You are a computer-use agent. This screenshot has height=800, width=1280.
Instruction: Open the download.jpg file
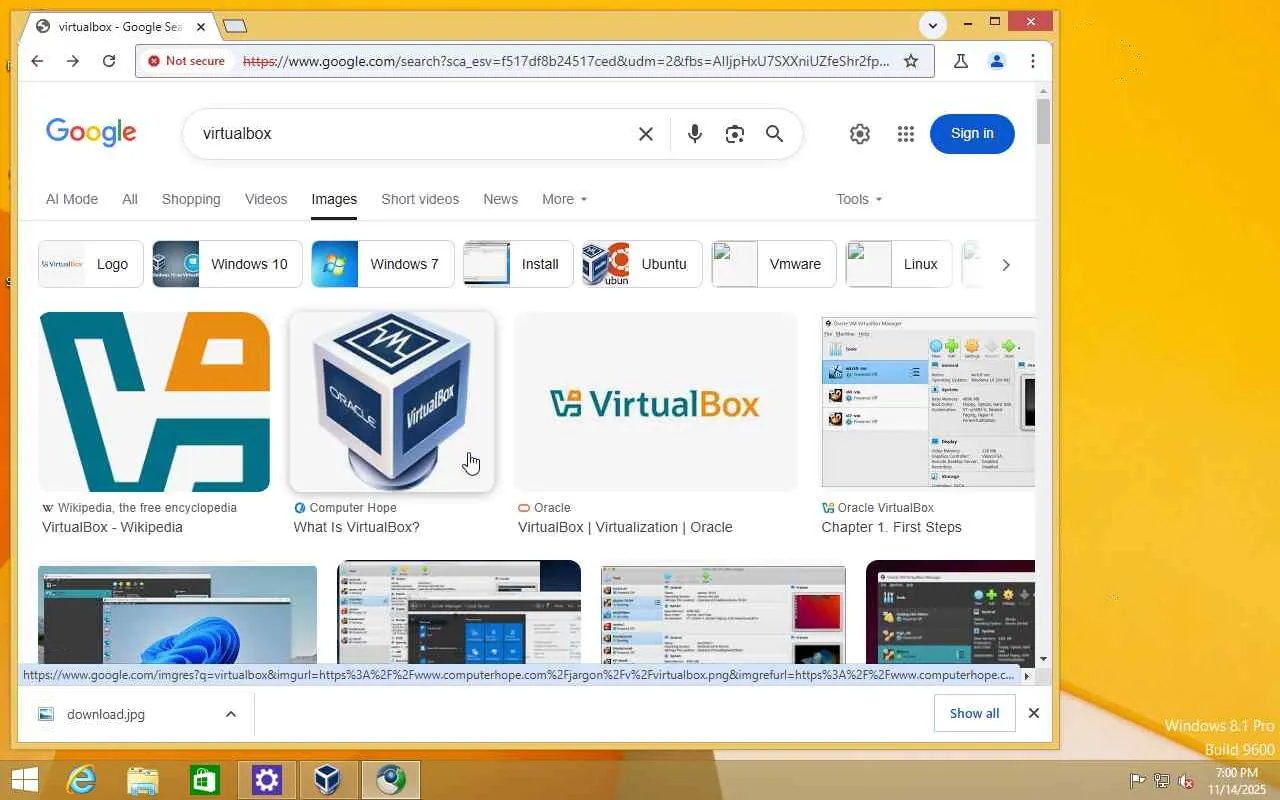106,714
